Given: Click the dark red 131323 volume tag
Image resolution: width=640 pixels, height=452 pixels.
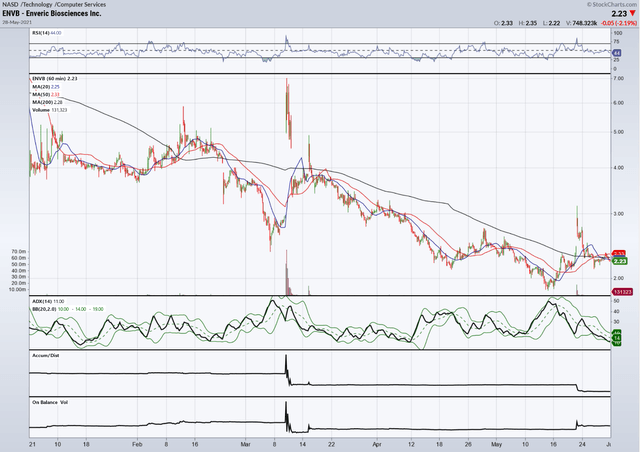Looking at the screenshot, I should 622,292.
